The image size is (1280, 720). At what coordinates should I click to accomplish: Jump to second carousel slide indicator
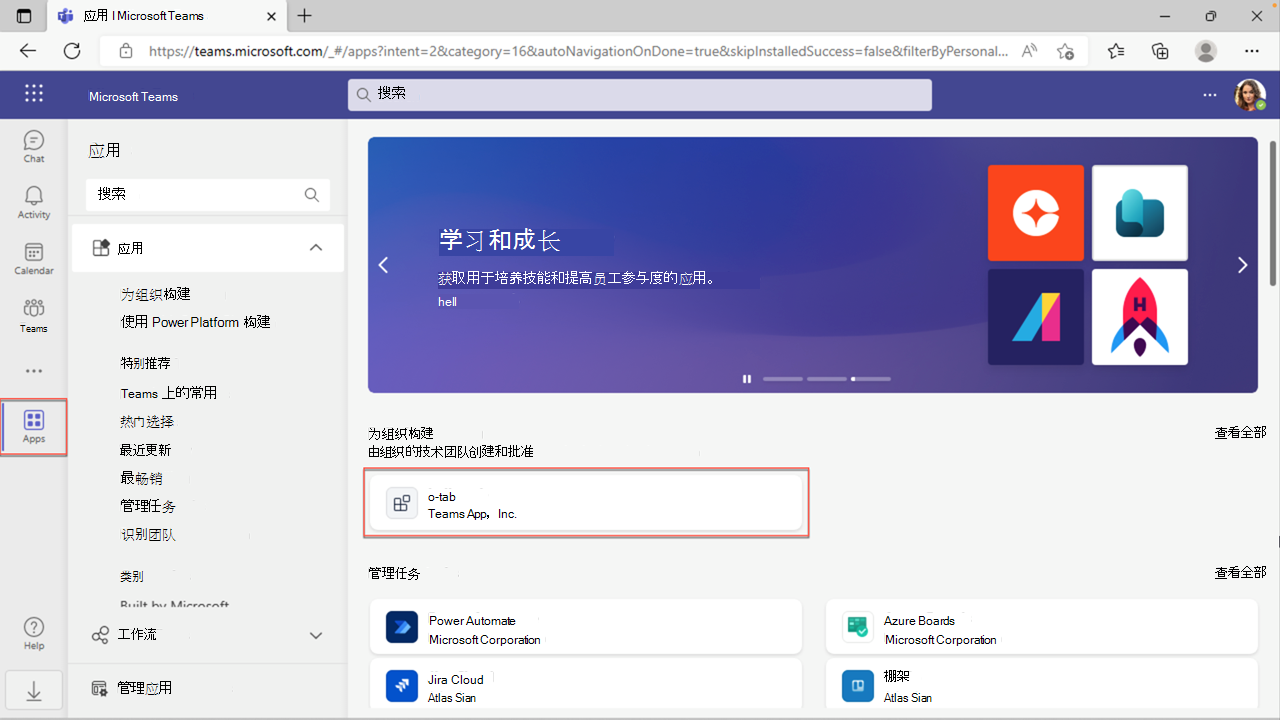827,379
